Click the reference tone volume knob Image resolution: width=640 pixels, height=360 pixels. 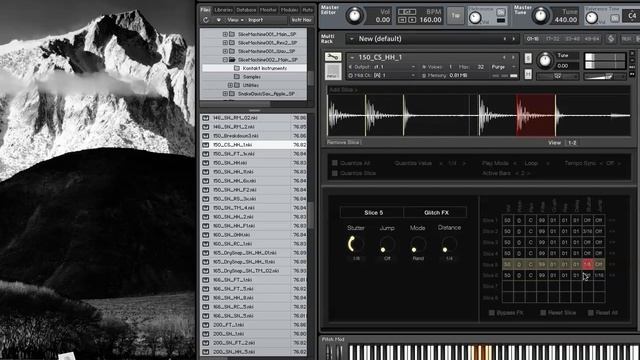point(592,18)
